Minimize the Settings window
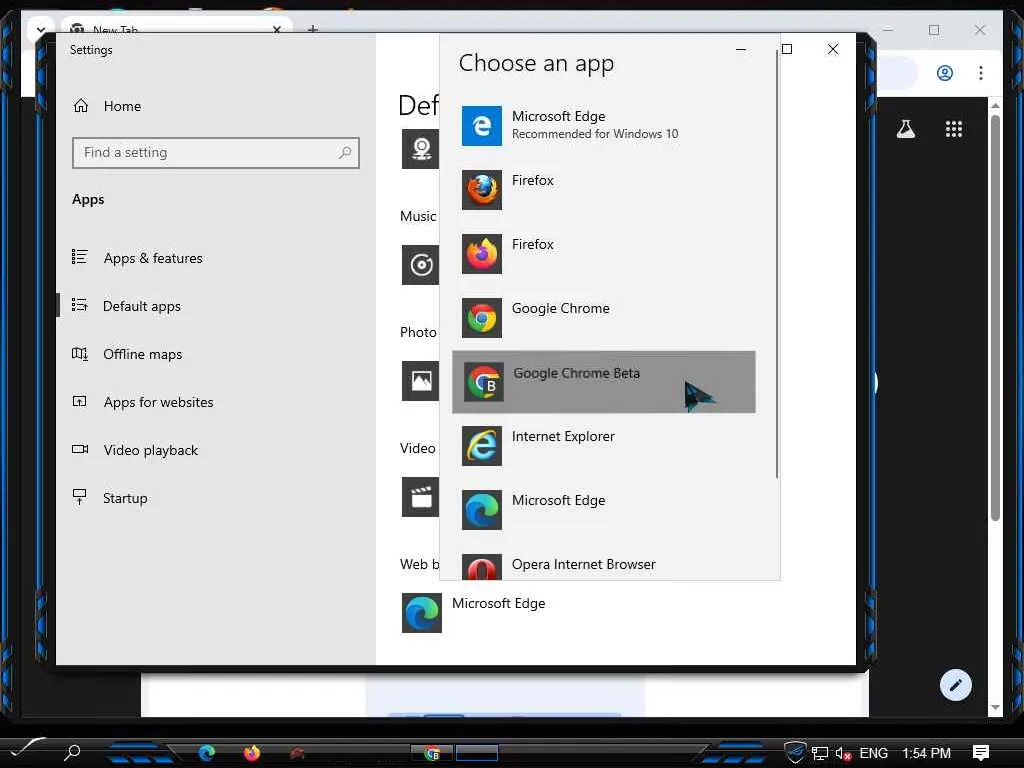 coord(741,50)
